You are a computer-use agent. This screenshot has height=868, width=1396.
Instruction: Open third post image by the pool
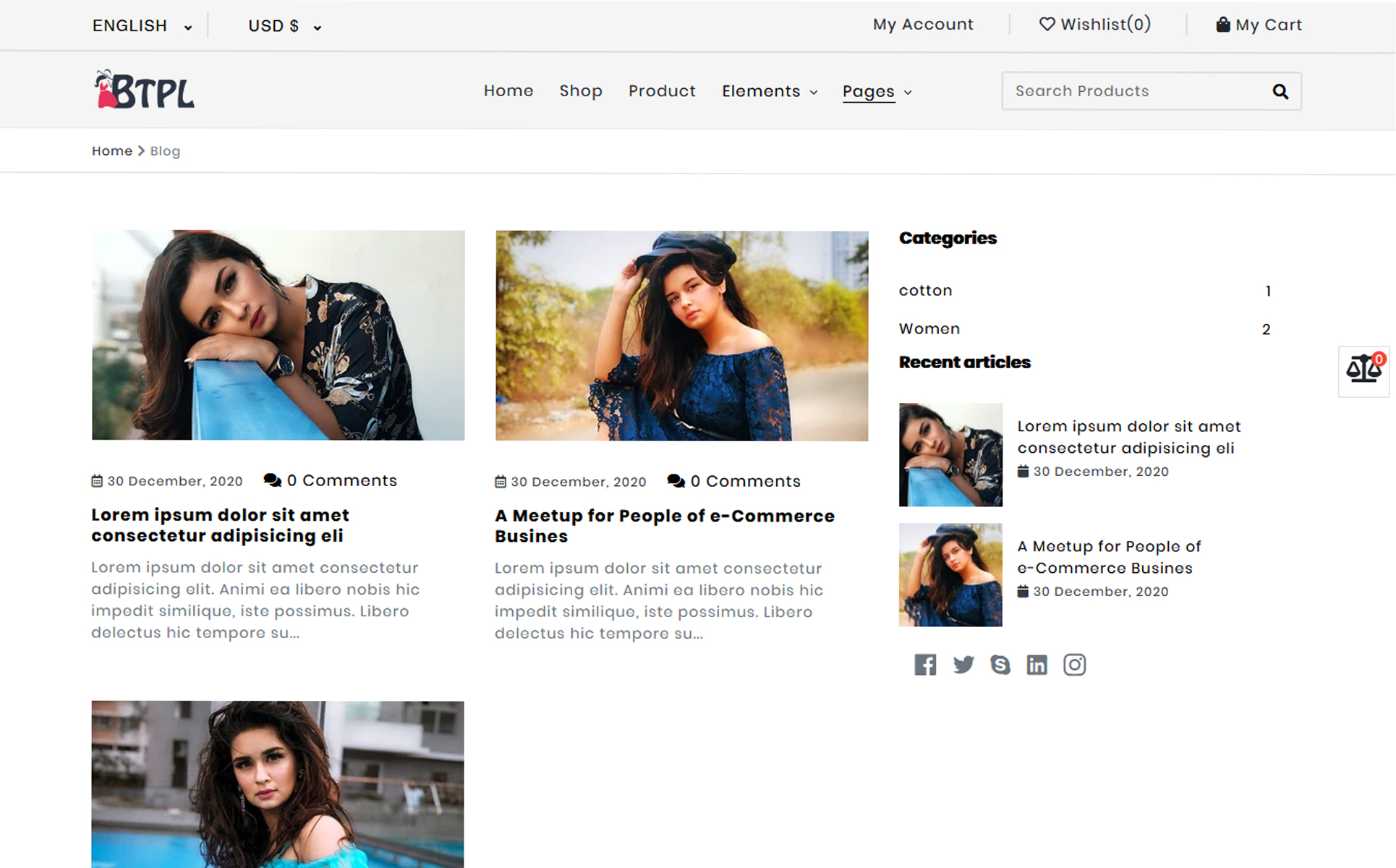point(278,784)
